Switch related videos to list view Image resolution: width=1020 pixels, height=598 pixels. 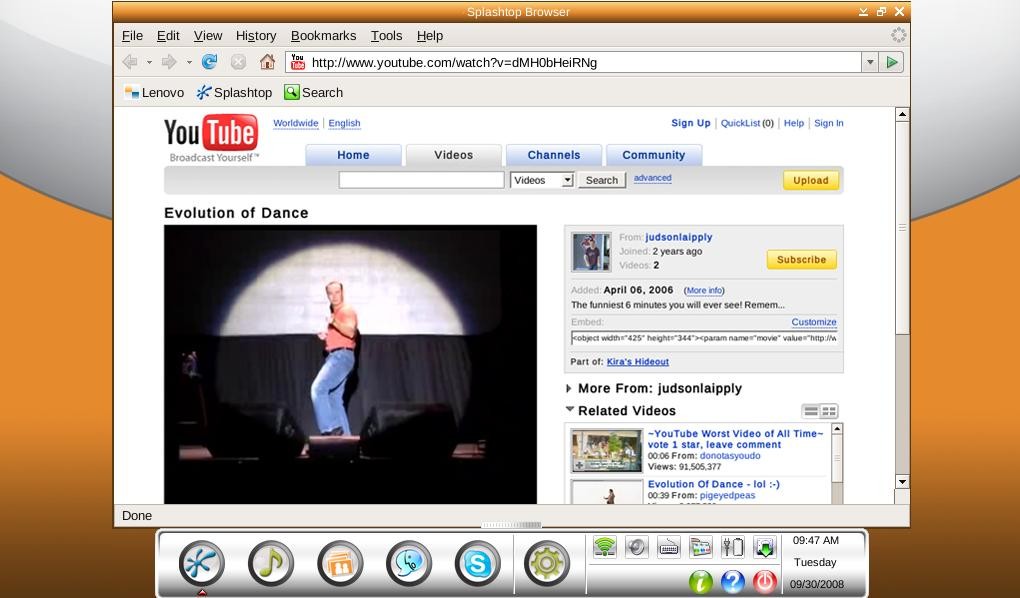811,411
